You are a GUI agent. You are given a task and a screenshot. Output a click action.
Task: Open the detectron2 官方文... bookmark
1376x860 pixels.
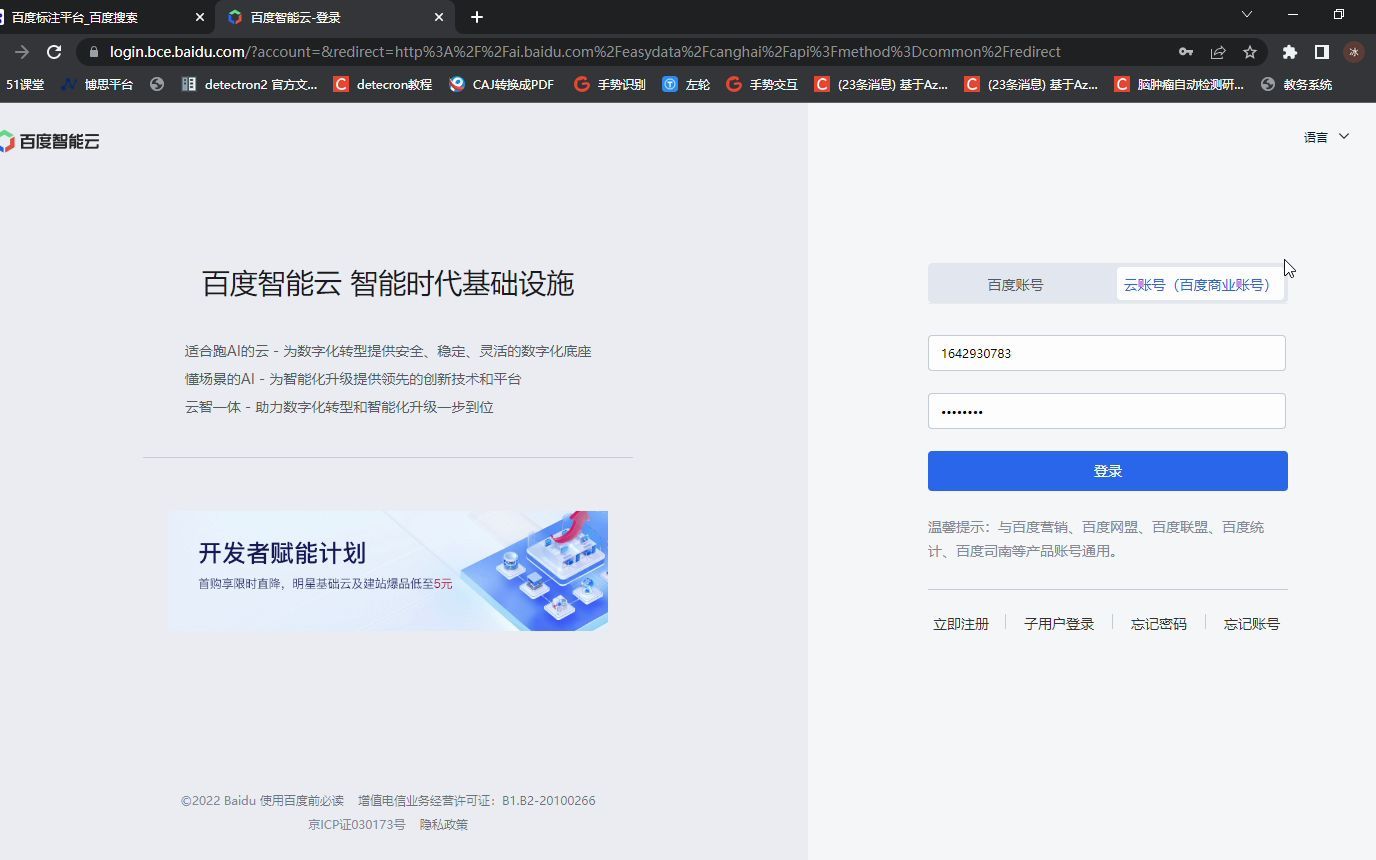249,85
